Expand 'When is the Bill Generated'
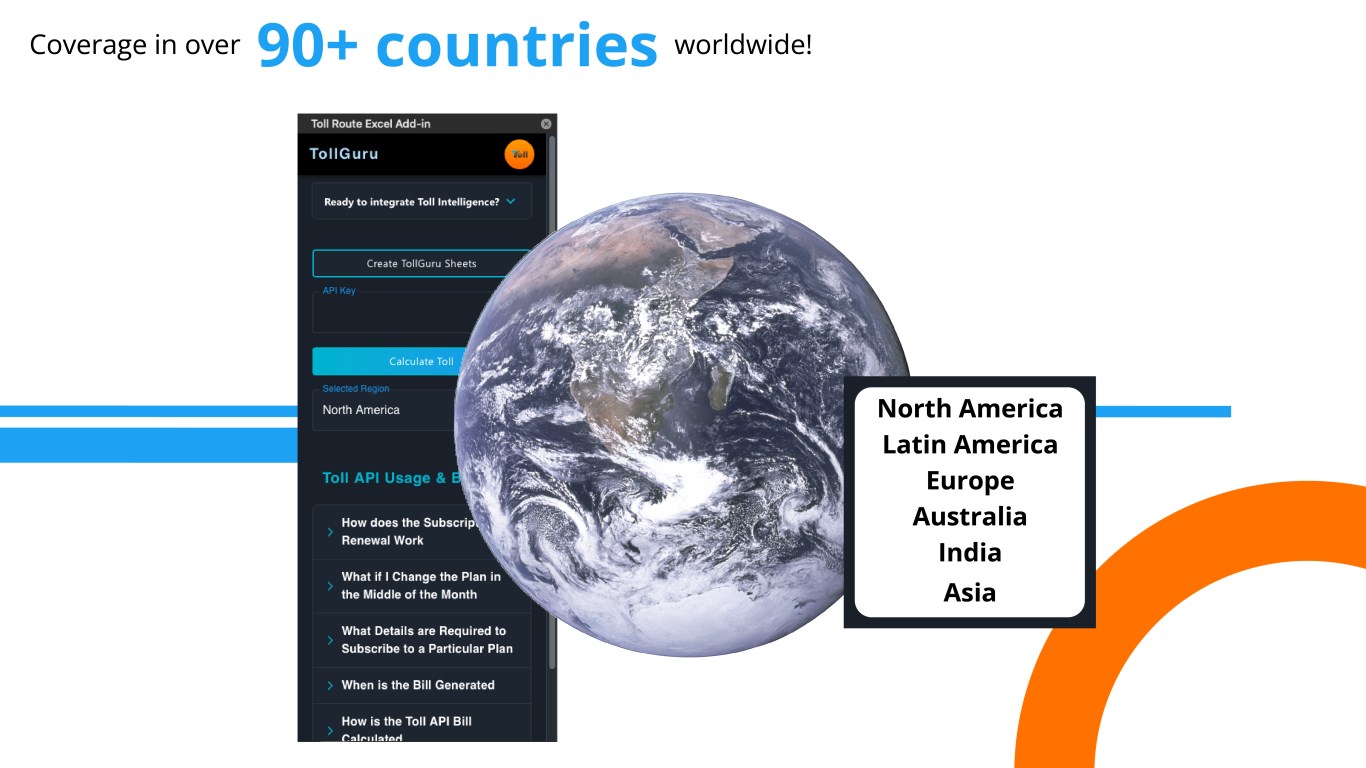This screenshot has height=768, width=1366. [x=421, y=685]
